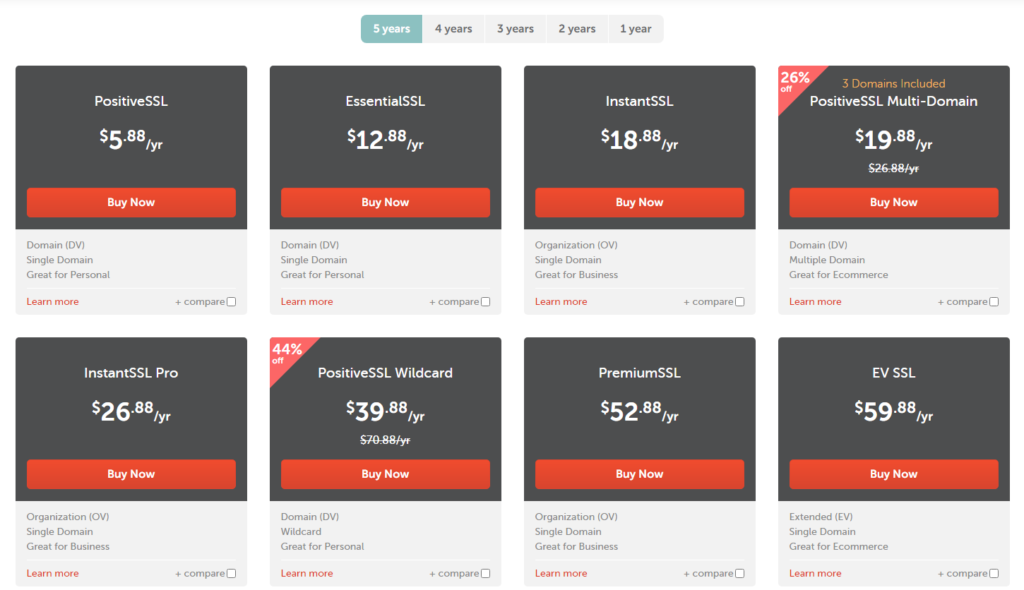The image size is (1024, 590).
Task: Follow EssentialSSL Learn more link
Action: tap(306, 302)
